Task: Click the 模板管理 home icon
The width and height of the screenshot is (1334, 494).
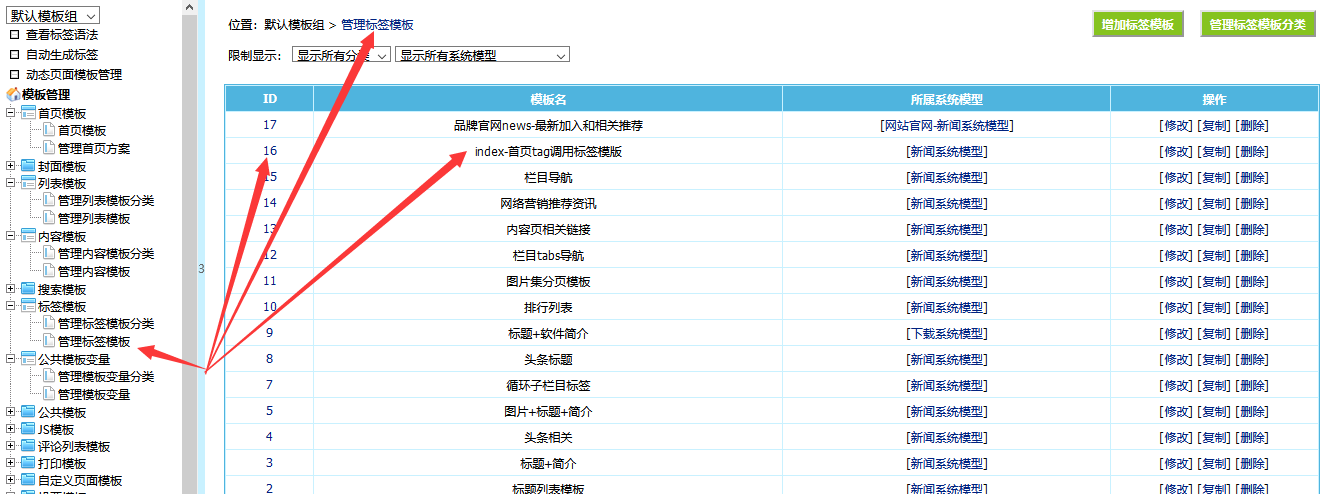Action: pyautogui.click(x=13, y=94)
